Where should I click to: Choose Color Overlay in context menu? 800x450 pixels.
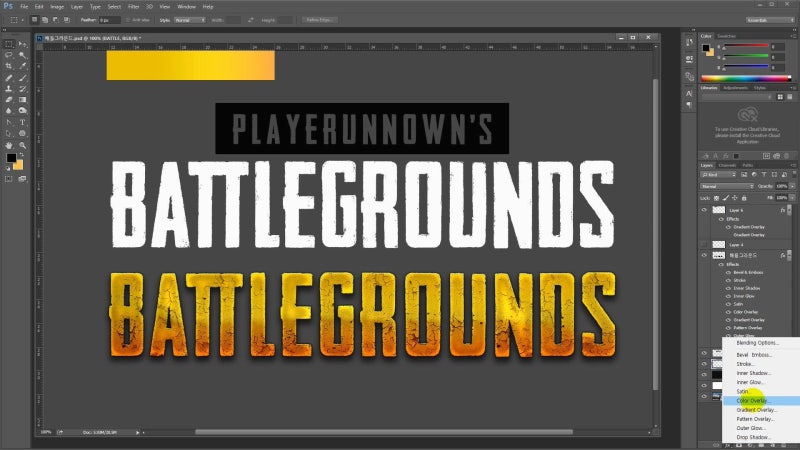[761, 401]
